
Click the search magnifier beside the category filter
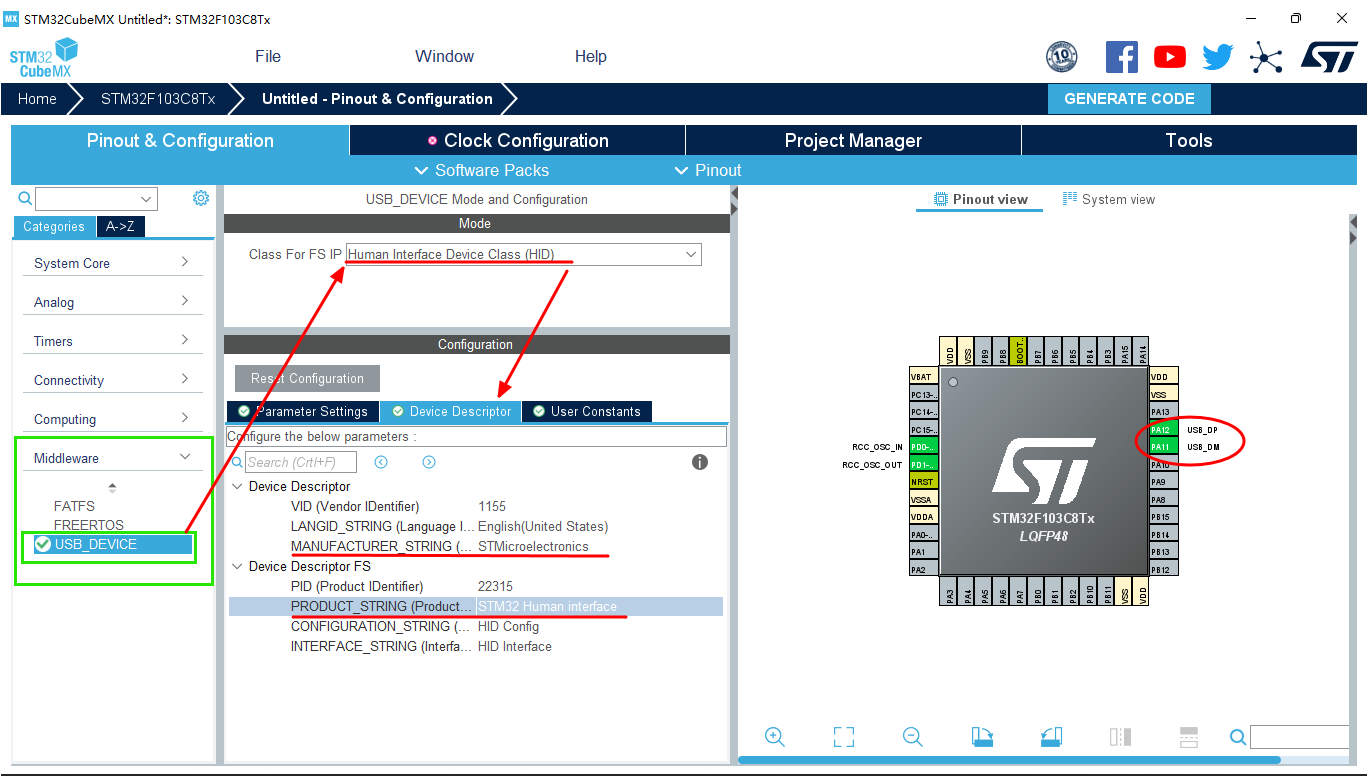(x=26, y=199)
